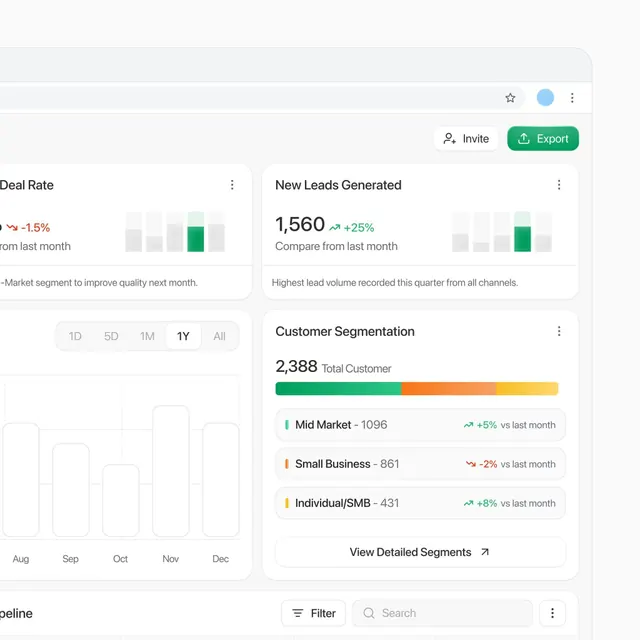Screen dimensions: 640x640
Task: Click the bookmark star icon
Action: click(x=510, y=98)
